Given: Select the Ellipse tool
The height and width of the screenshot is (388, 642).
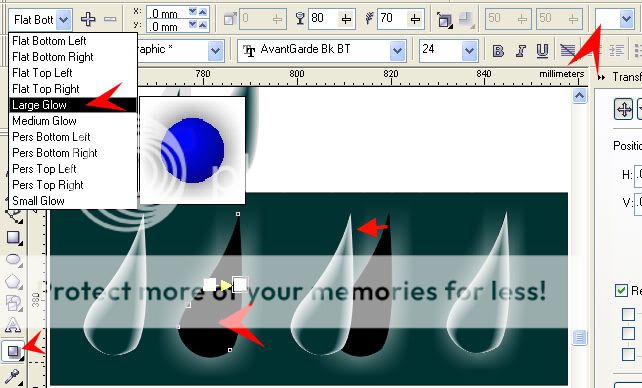Looking at the screenshot, I should pos(13,259).
